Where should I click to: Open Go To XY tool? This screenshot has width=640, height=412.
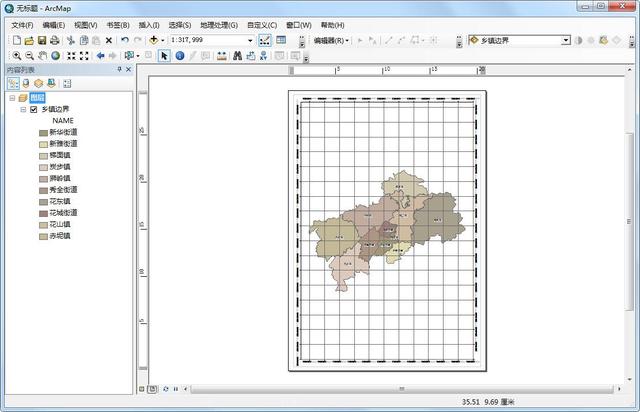[263, 56]
